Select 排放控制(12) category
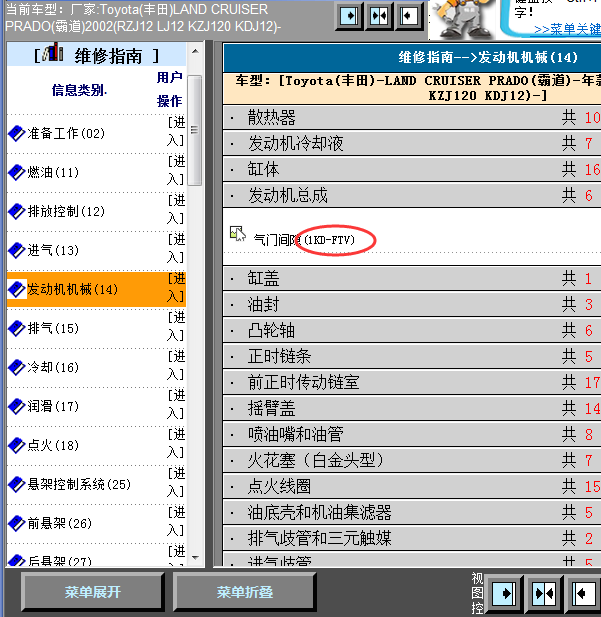 pyautogui.click(x=66, y=211)
